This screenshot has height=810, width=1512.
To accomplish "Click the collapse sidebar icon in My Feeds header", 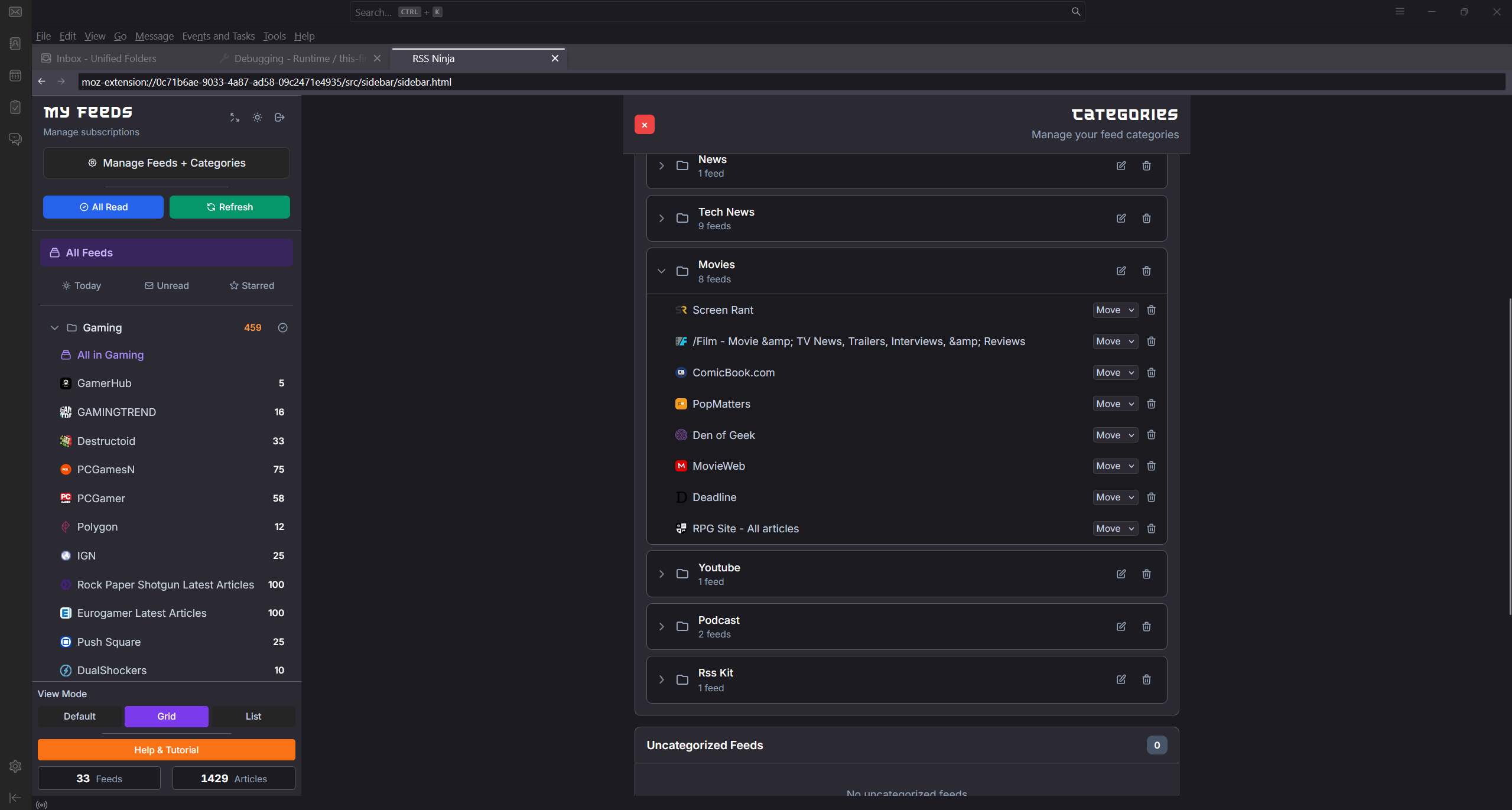I will [x=235, y=118].
